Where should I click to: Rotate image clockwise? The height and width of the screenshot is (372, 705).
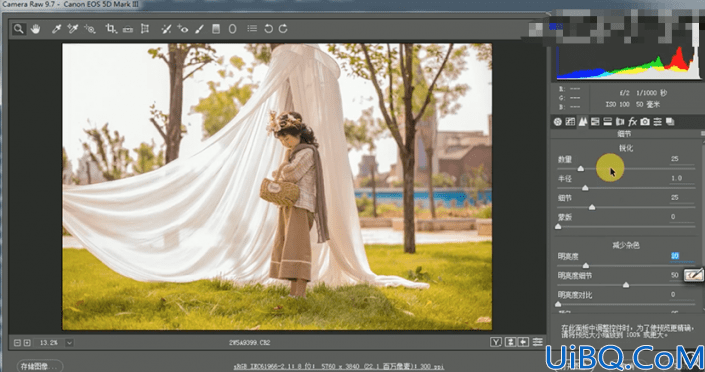pyautogui.click(x=283, y=29)
